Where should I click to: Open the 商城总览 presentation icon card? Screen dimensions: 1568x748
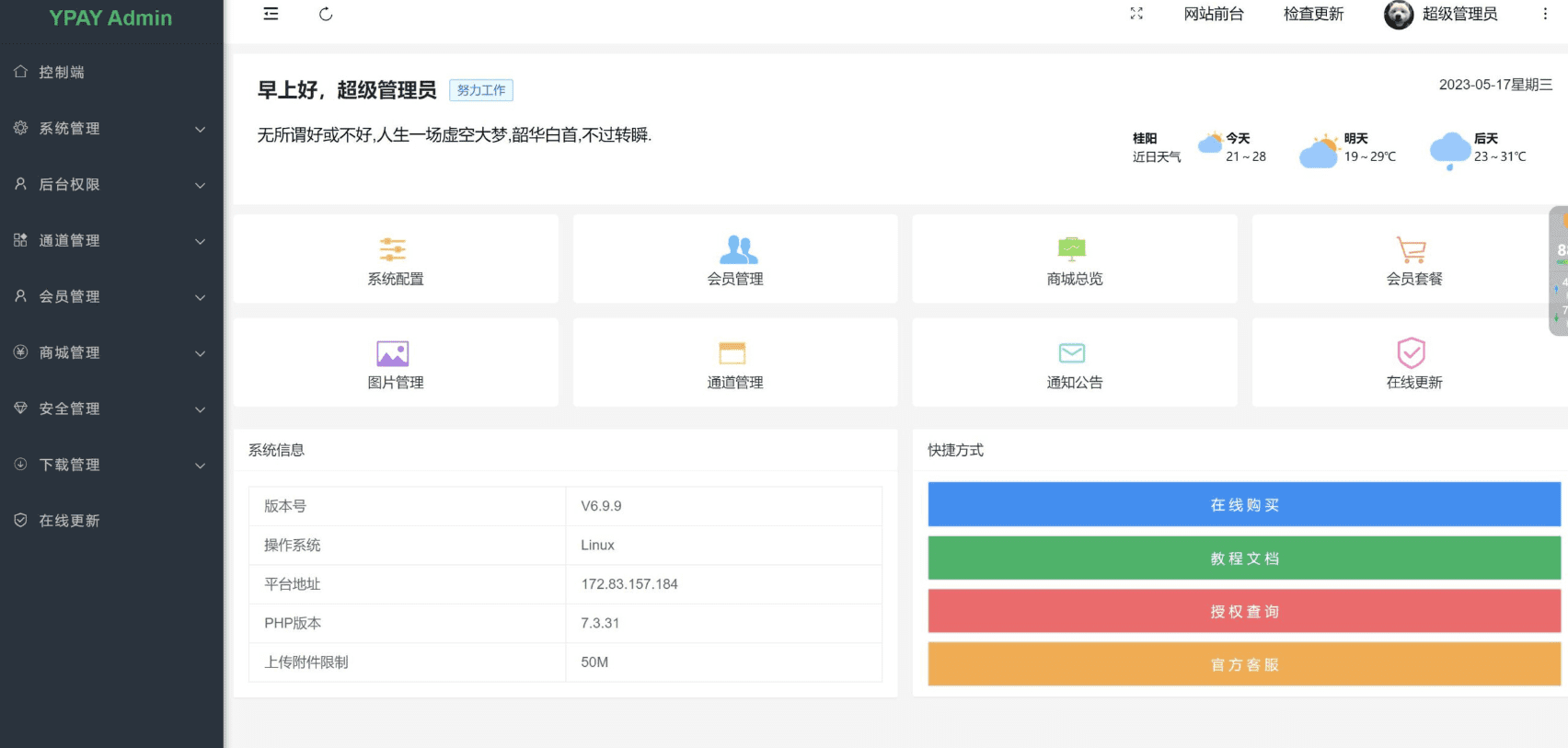(x=1072, y=248)
